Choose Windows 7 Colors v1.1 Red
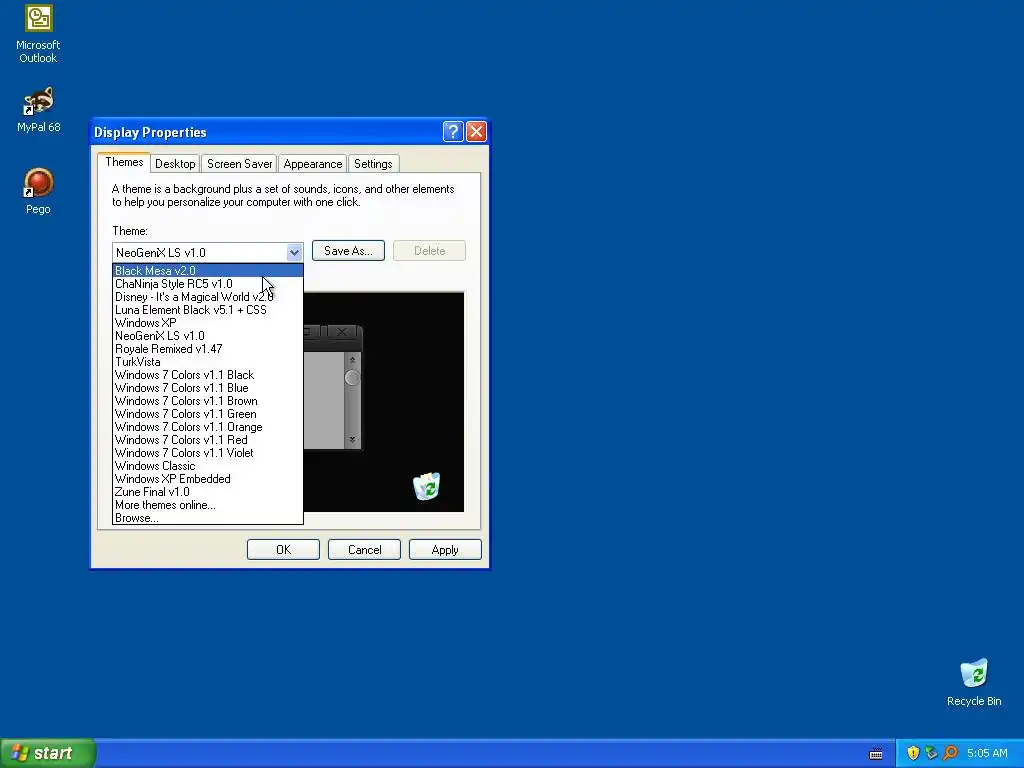 pyautogui.click(x=208, y=440)
